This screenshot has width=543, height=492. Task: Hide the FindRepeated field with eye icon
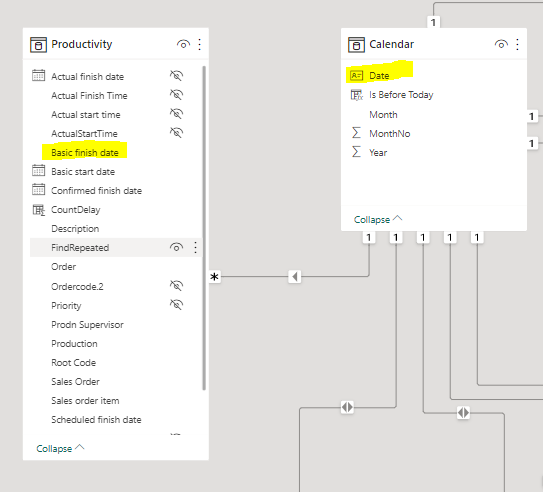click(x=176, y=247)
